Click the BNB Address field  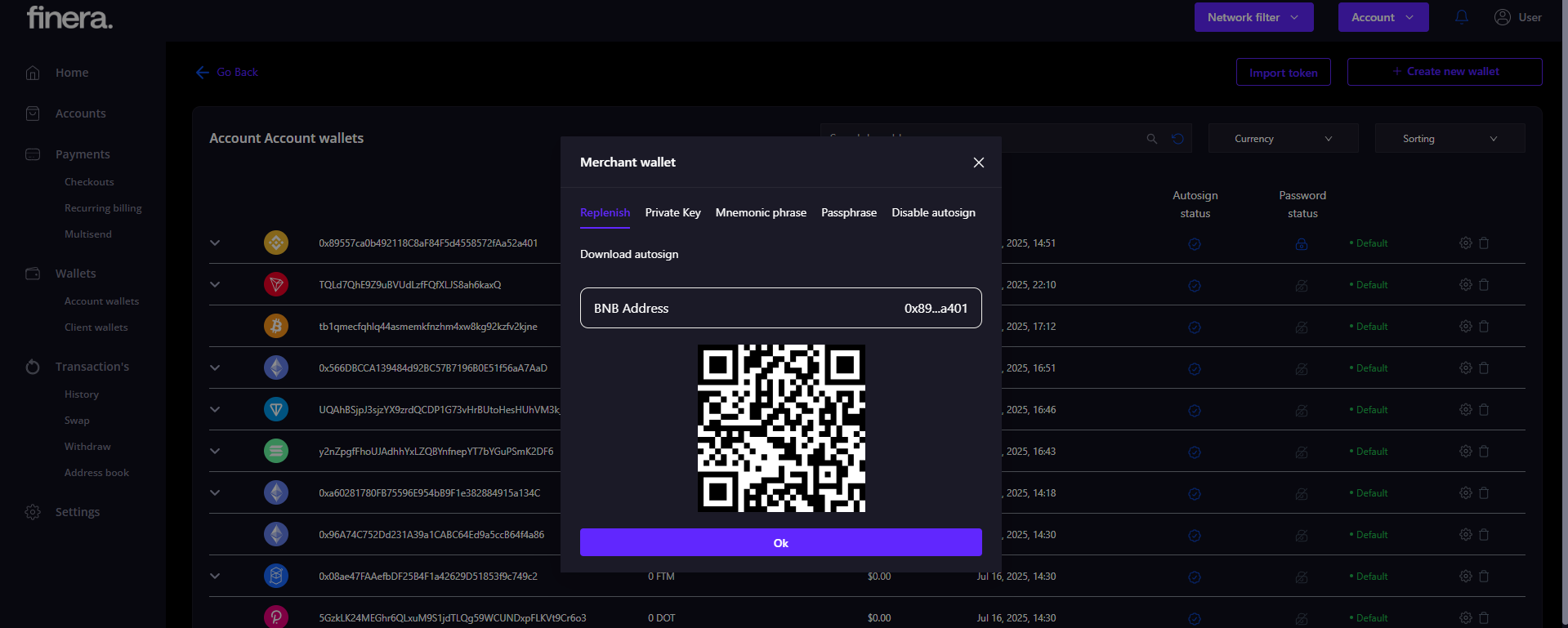point(780,308)
